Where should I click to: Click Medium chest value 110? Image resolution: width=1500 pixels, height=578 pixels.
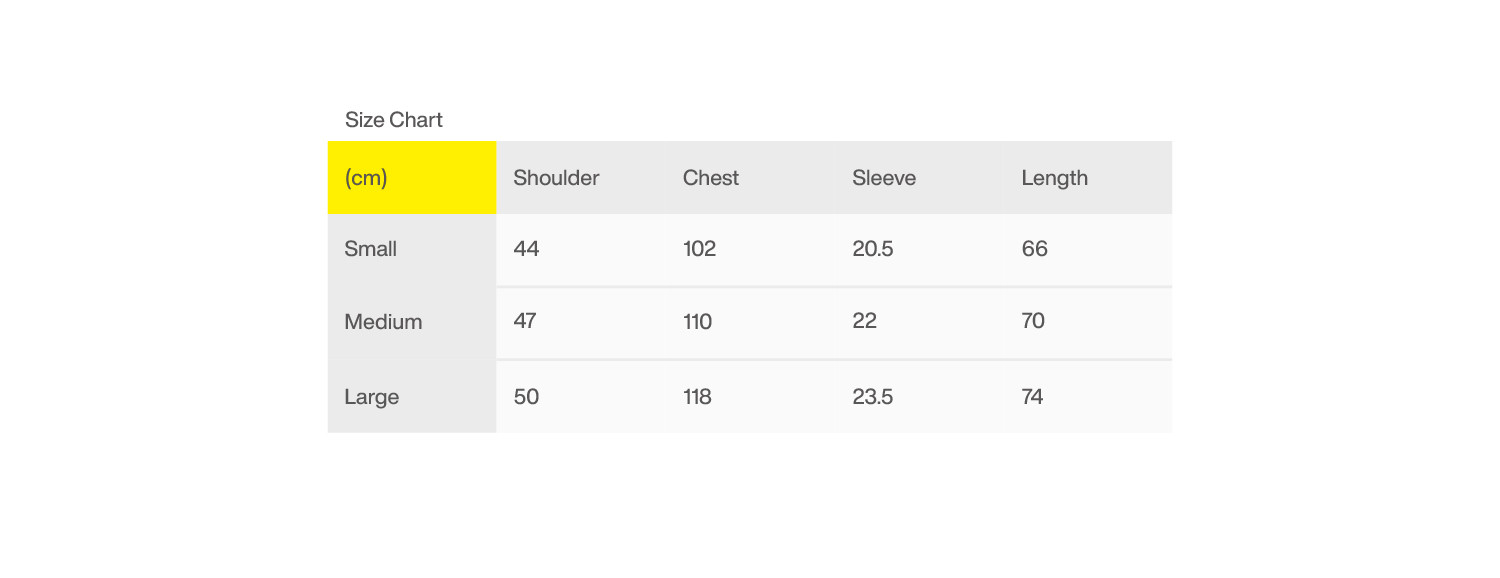click(x=698, y=321)
